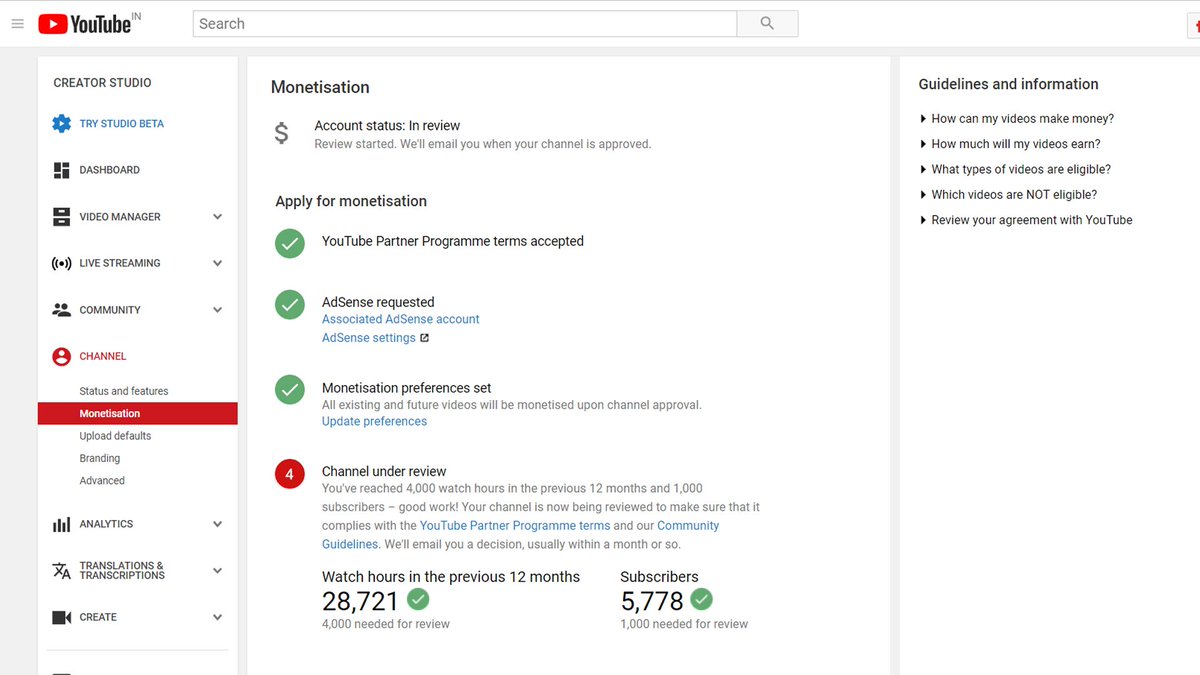Click '1,000 needed for review' text
This screenshot has height=675, width=1200.
(x=684, y=624)
